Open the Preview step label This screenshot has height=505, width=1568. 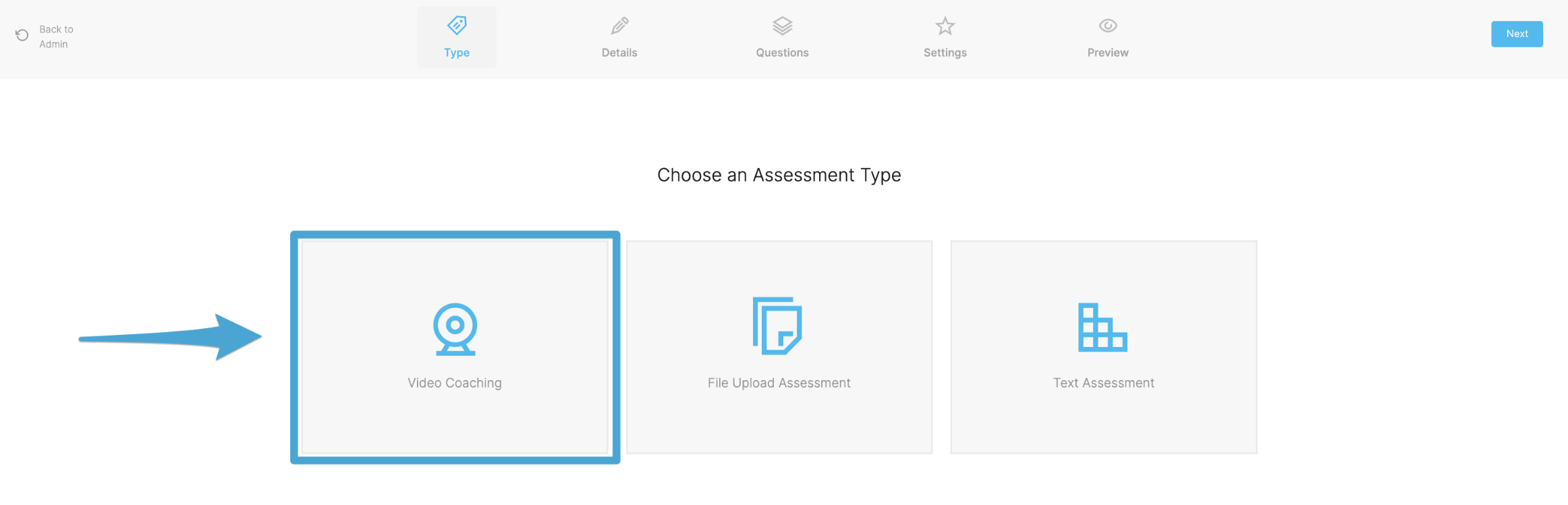click(x=1107, y=53)
